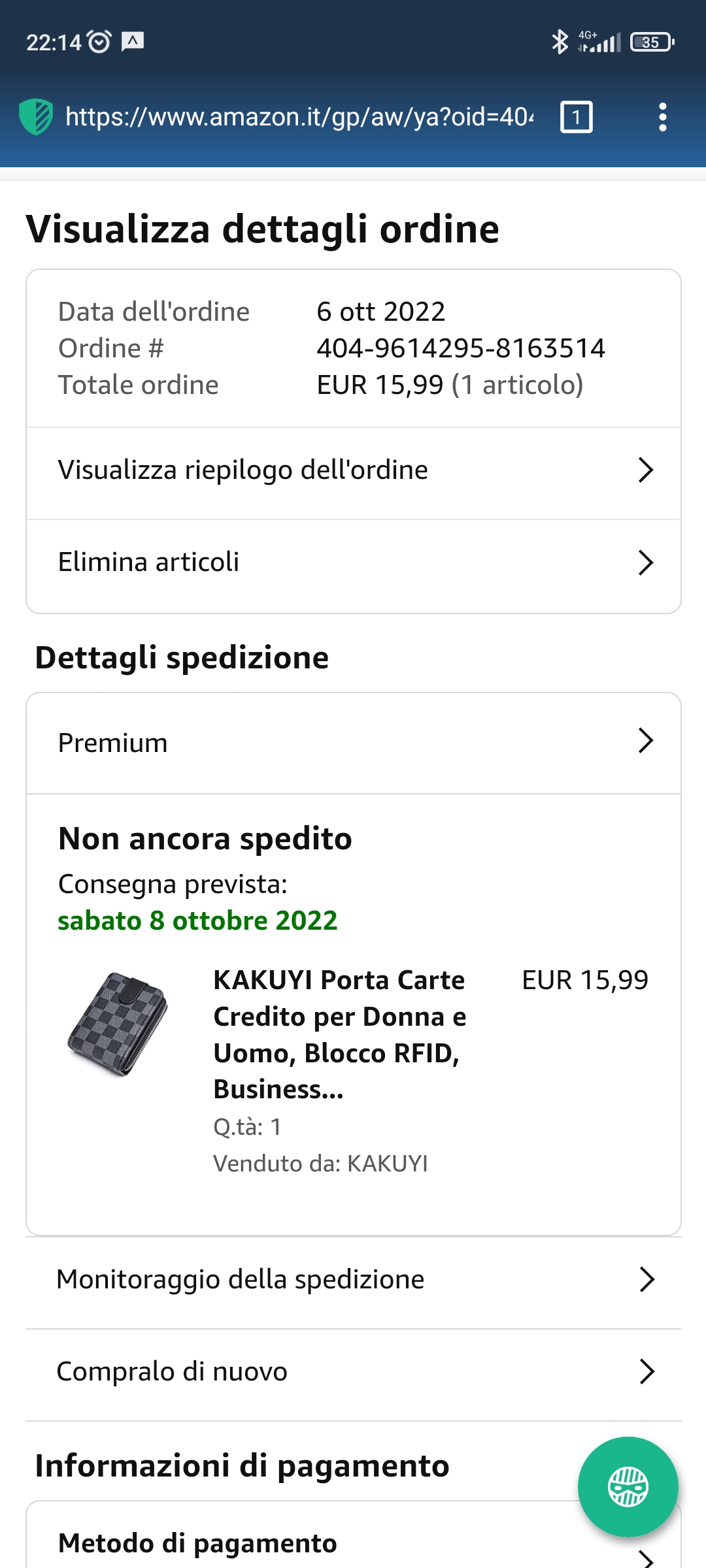Tap the green shield security icon

pos(35,117)
